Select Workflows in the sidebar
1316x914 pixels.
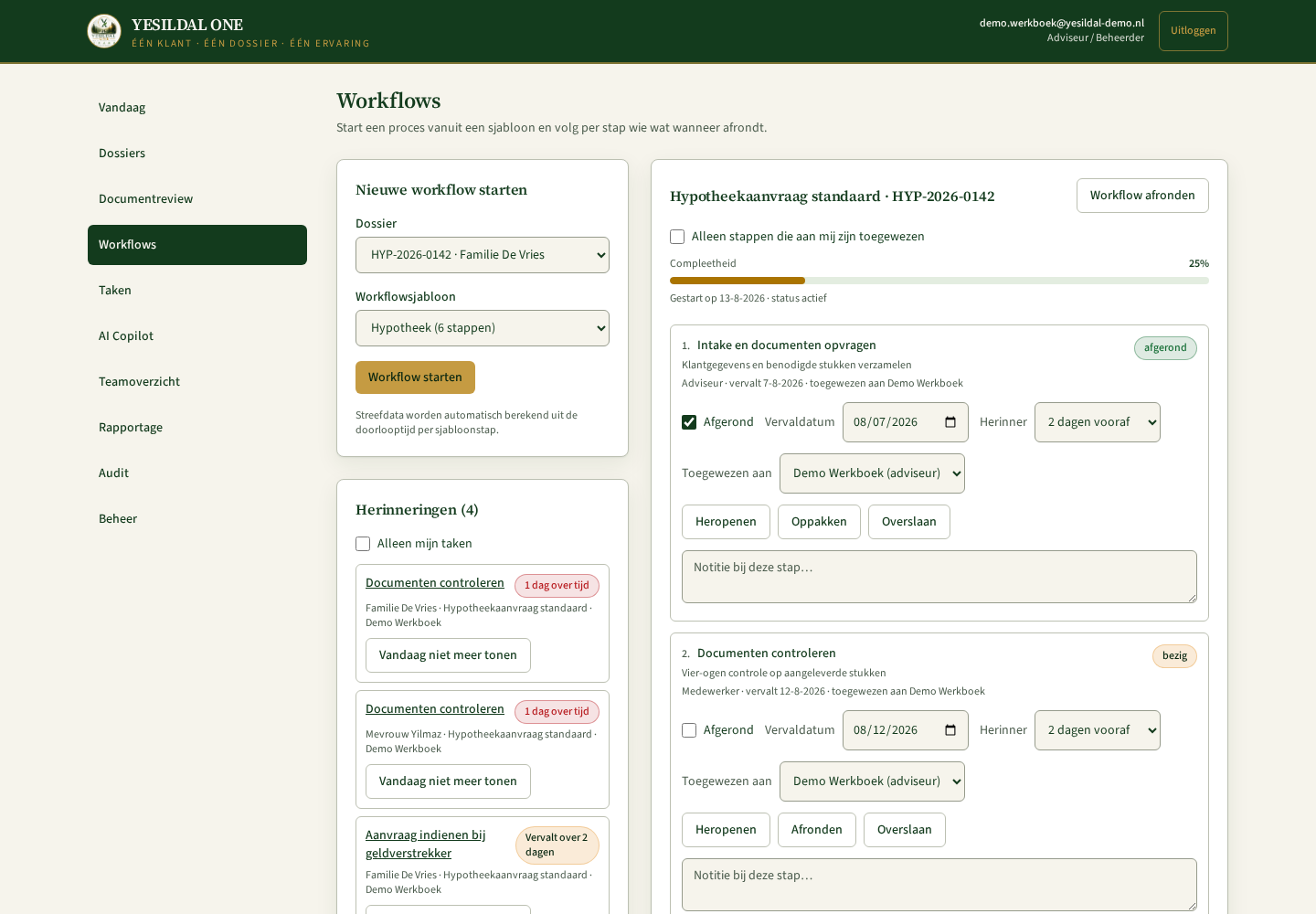pyautogui.click(x=197, y=245)
